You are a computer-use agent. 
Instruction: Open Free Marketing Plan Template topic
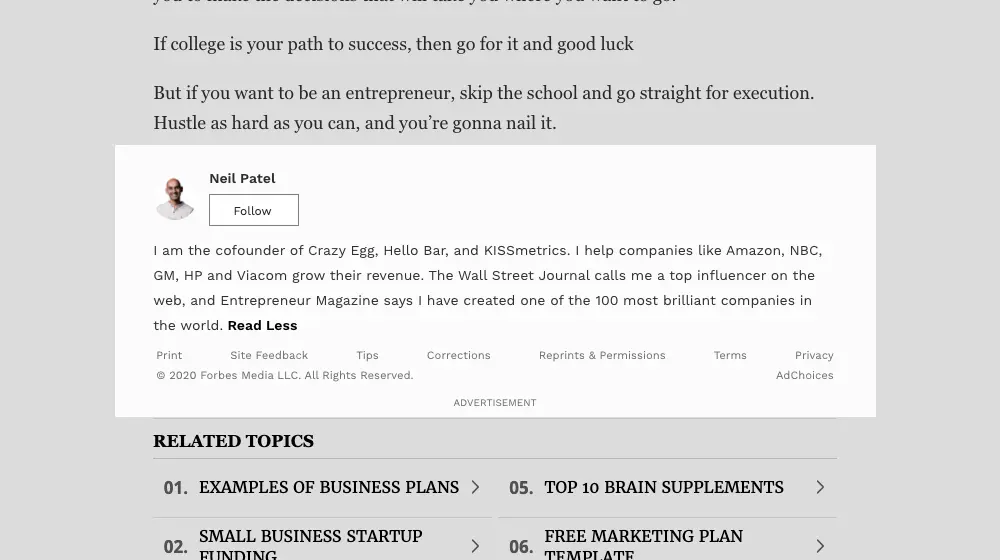click(643, 545)
